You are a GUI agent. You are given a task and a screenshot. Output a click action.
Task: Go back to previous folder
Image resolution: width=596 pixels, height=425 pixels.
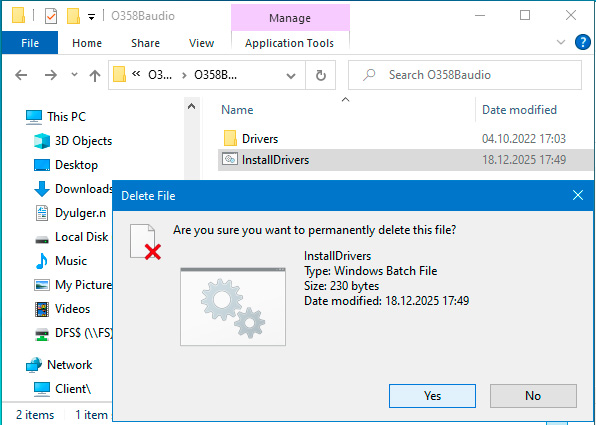tap(21, 75)
